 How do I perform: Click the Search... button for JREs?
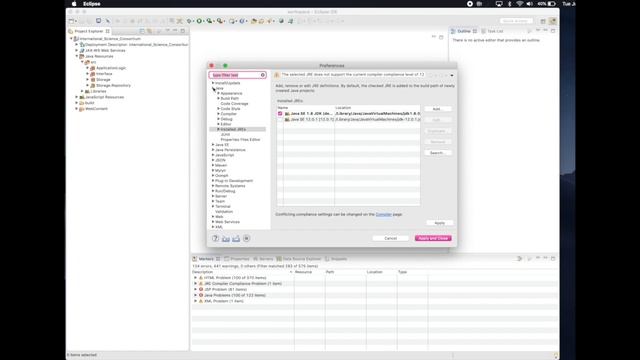[x=437, y=153]
